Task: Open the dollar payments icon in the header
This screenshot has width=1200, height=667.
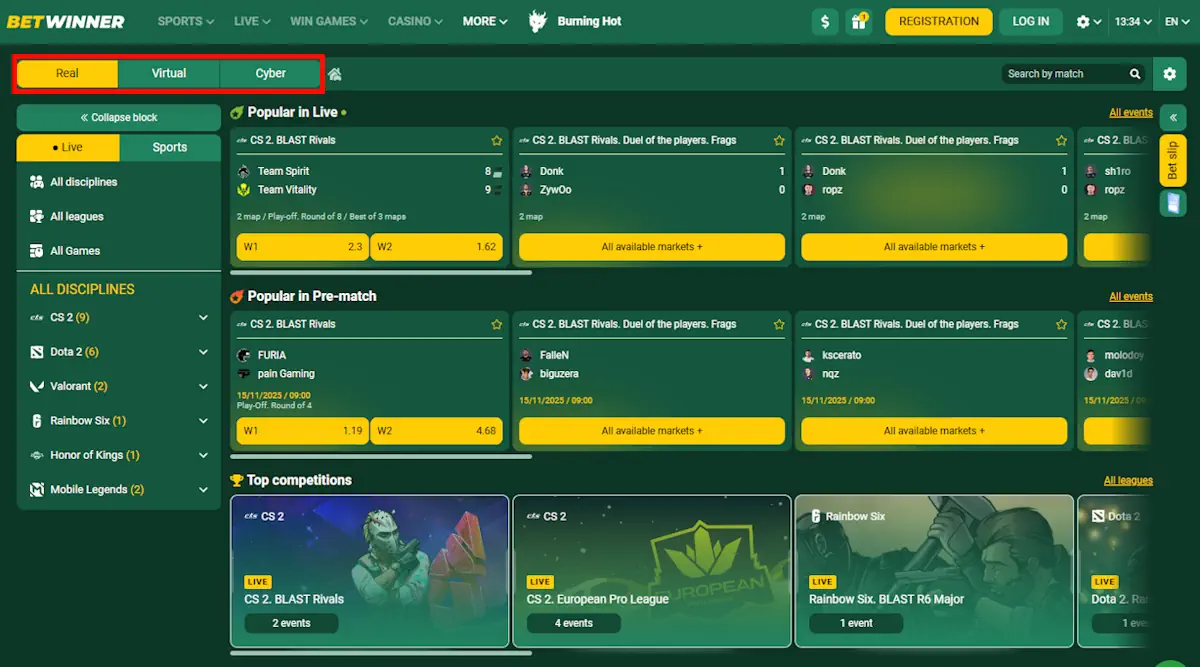Action: 824,21
